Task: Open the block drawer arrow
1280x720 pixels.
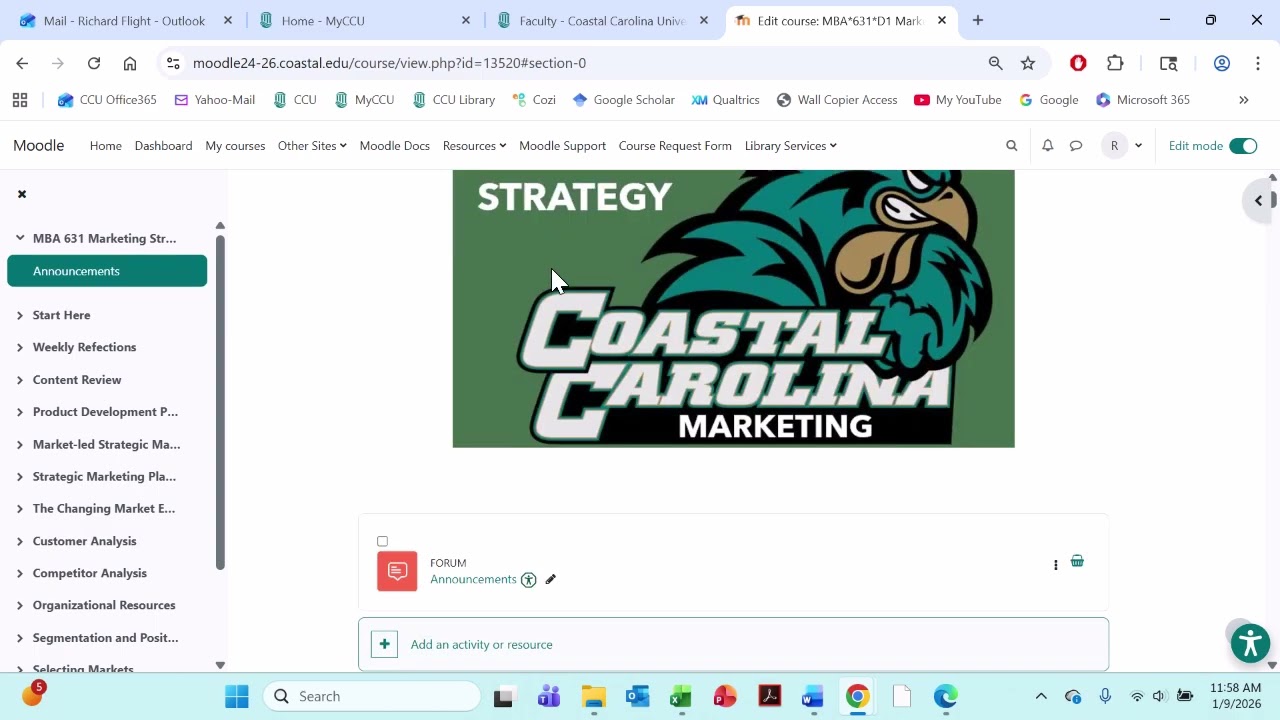Action: click(x=1258, y=200)
